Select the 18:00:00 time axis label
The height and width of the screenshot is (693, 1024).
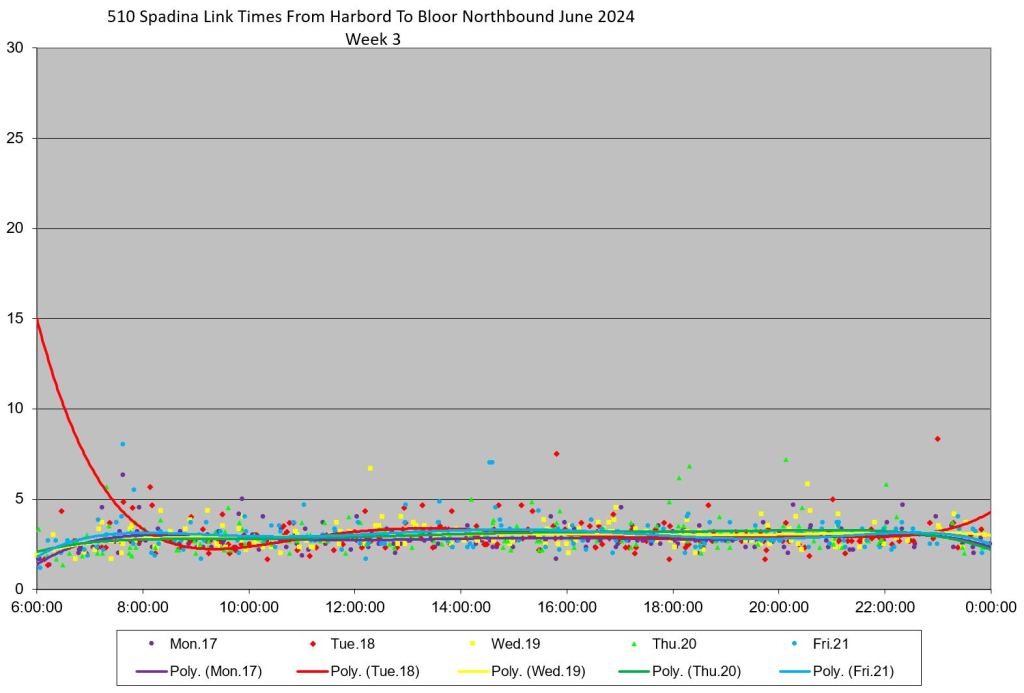673,606
